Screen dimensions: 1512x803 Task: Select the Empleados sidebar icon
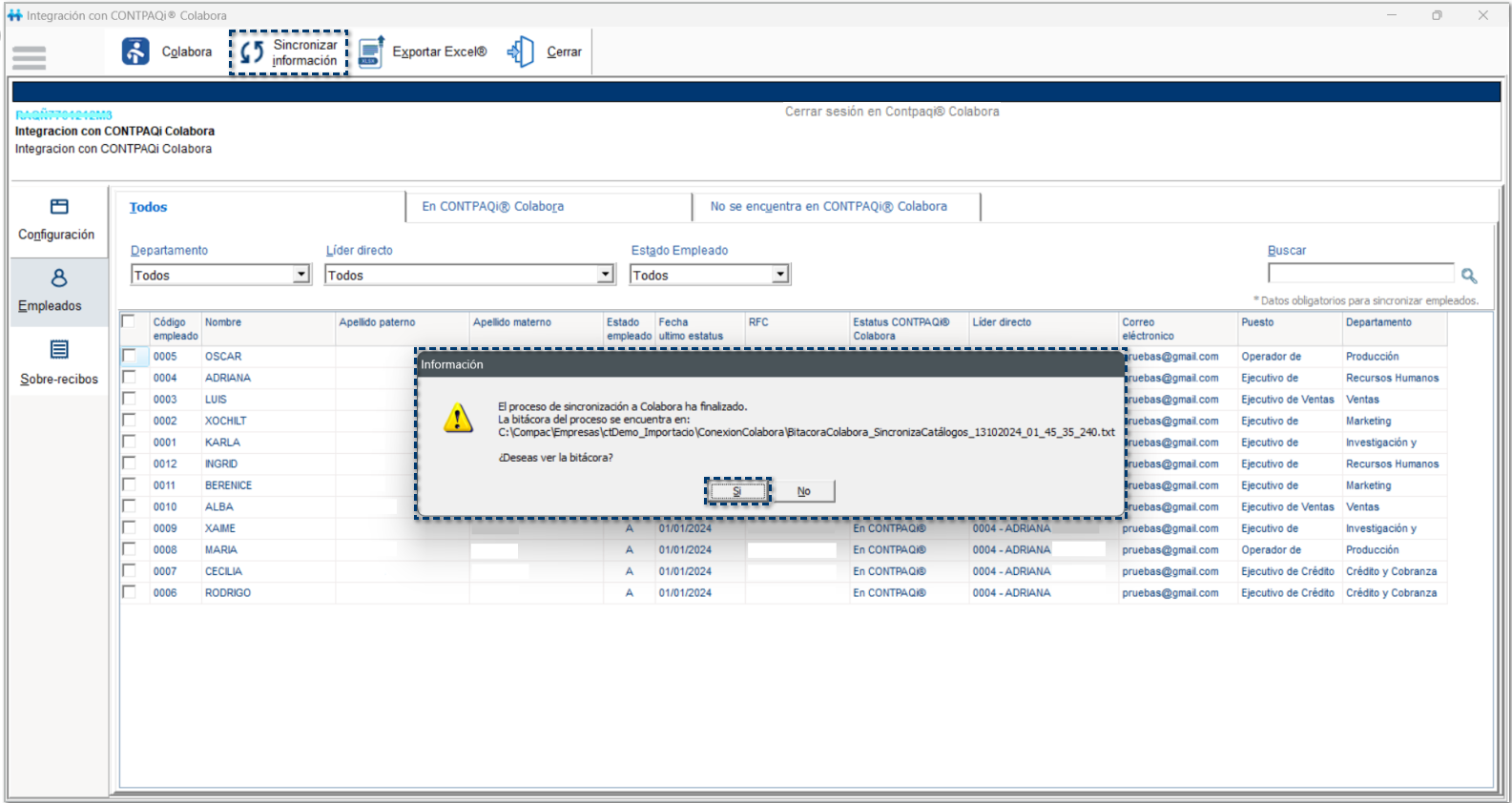pyautogui.click(x=59, y=278)
